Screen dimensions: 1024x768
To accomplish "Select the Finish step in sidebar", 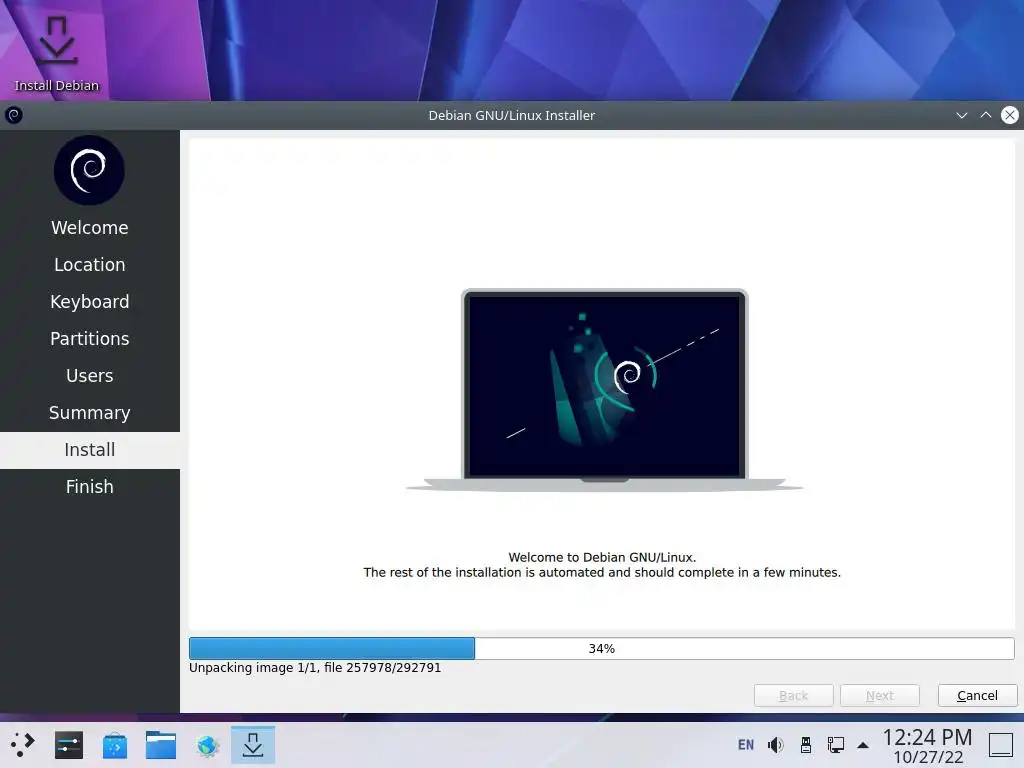I will click(89, 487).
